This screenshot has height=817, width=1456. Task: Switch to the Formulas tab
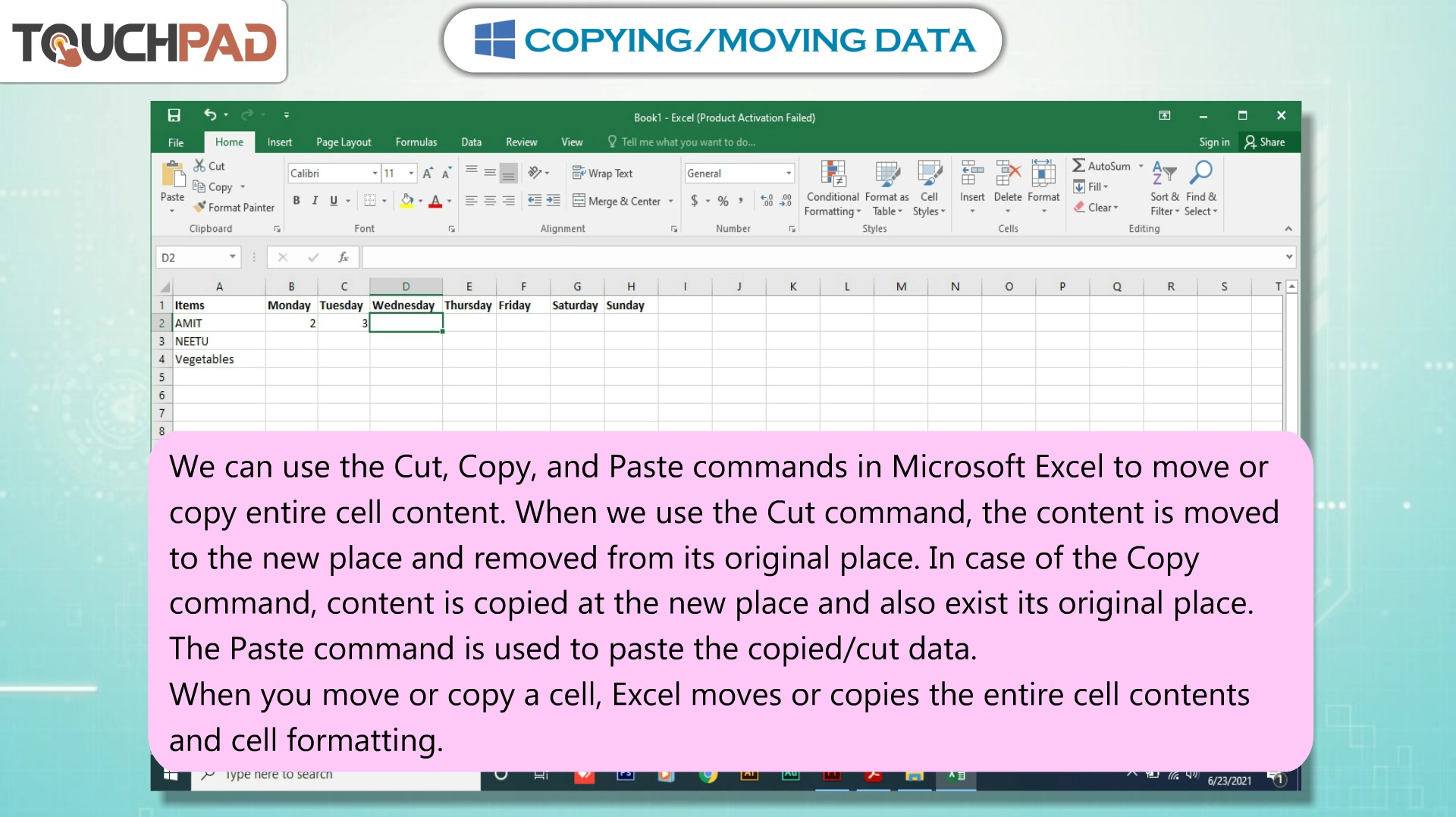pyautogui.click(x=416, y=142)
